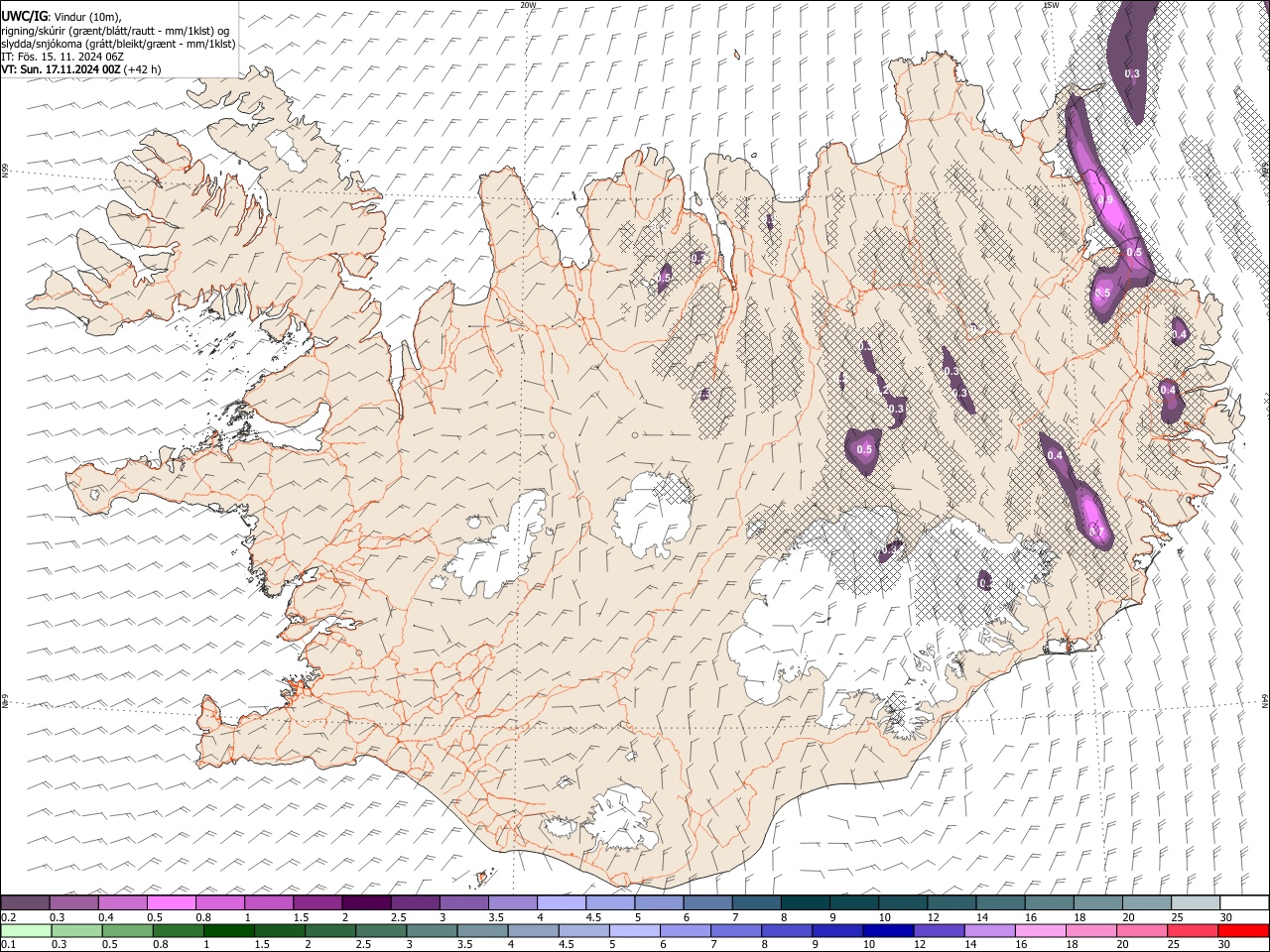Click the deep blue swatch labeled 10 in the bottom legend row
Viewport: 1270px width, 952px height.
[x=889, y=931]
